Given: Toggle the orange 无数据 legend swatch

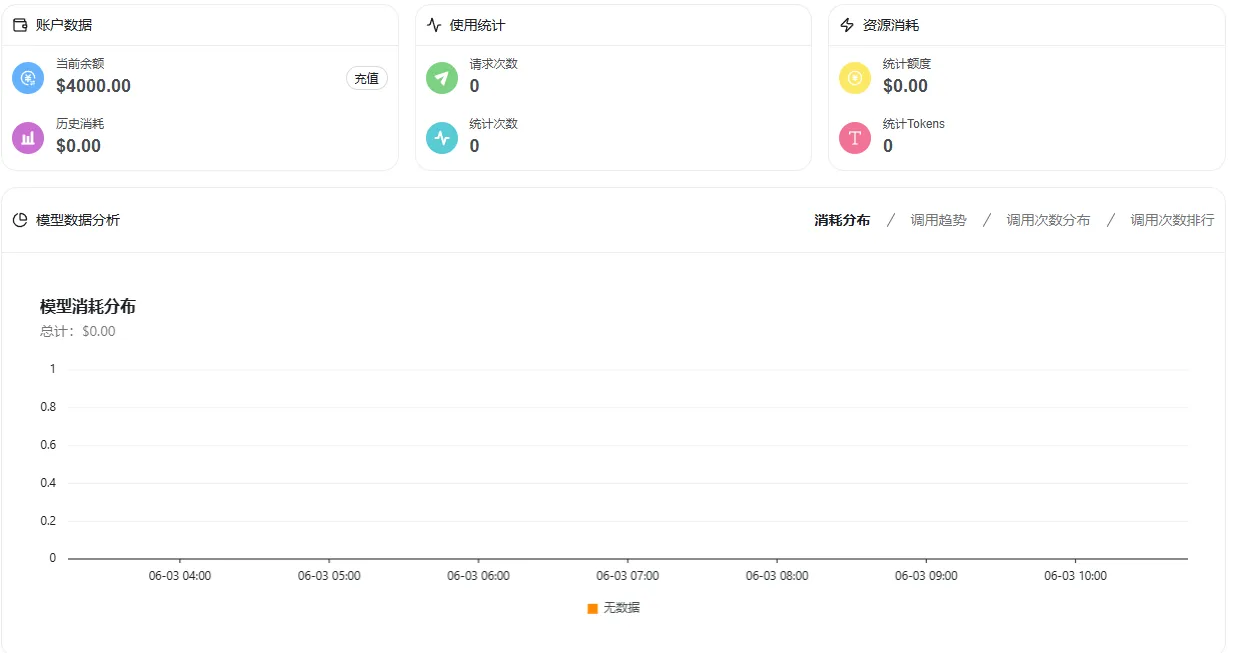Looking at the screenshot, I should 593,608.
